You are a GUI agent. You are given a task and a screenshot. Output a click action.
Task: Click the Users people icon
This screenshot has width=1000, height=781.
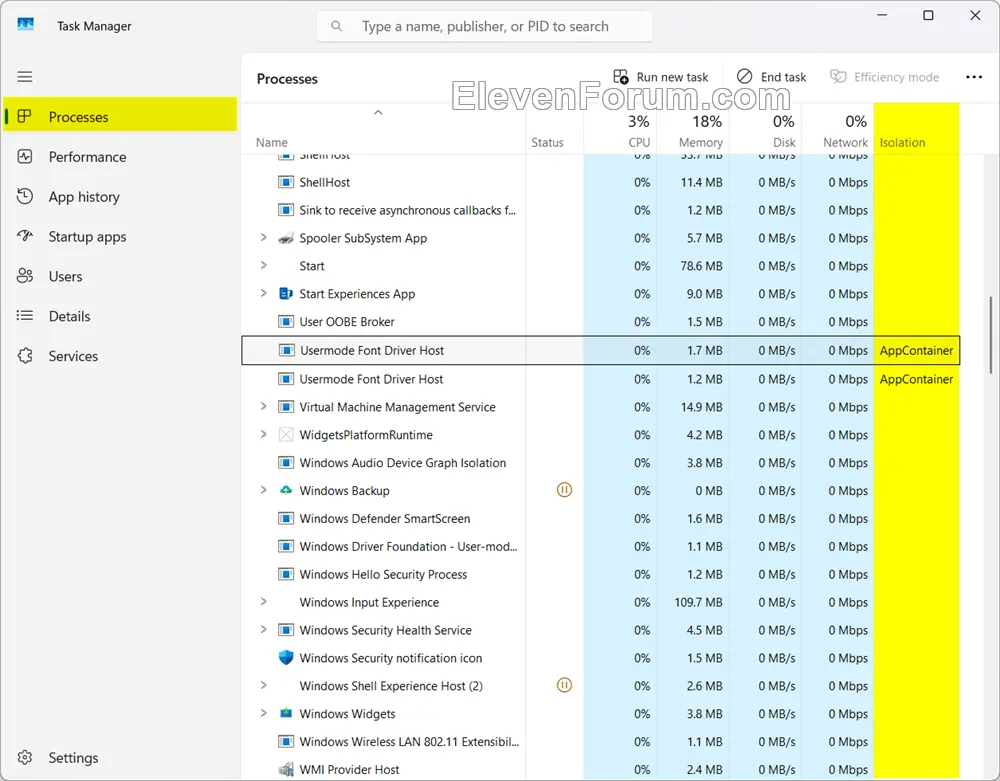click(x=25, y=276)
